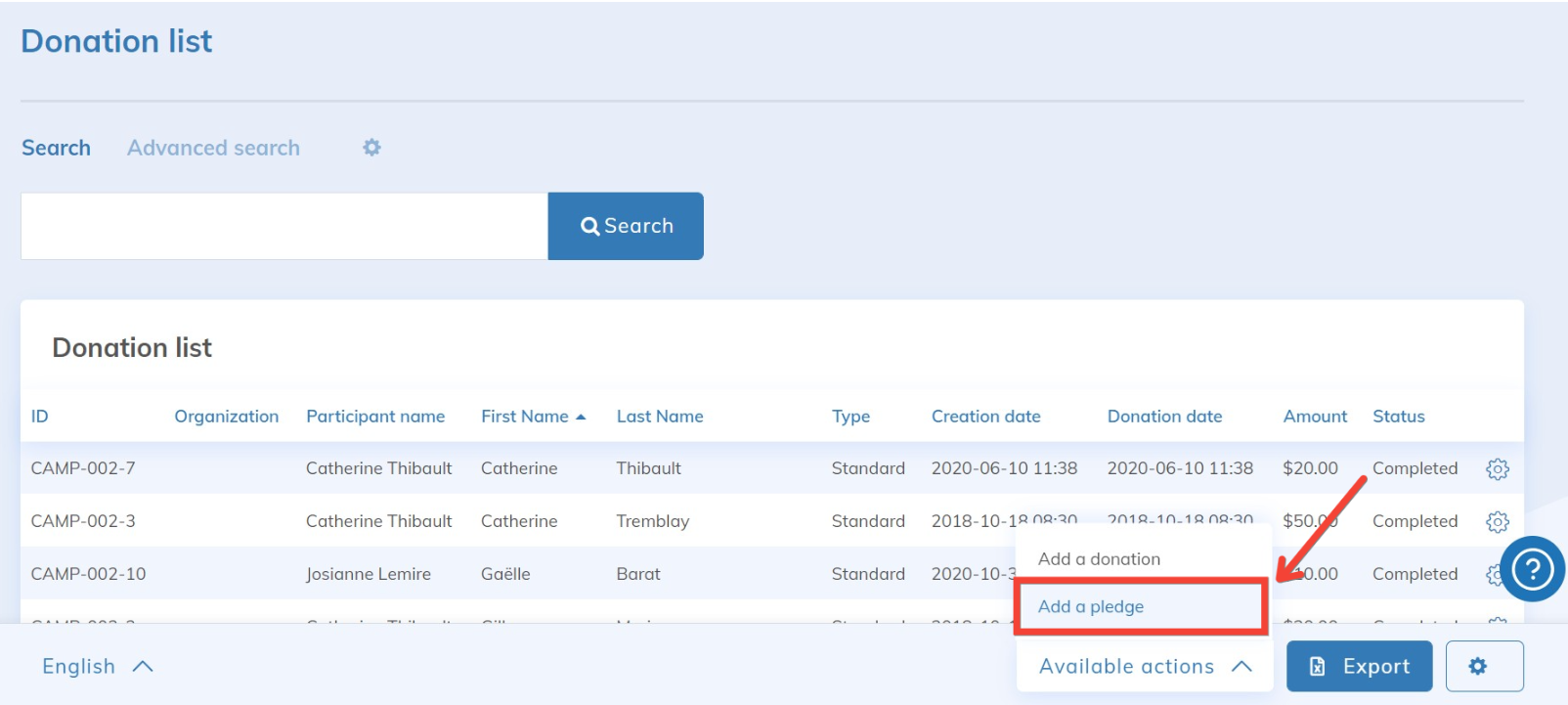Sort the list by ID column
The image size is (1568, 705).
click(39, 417)
